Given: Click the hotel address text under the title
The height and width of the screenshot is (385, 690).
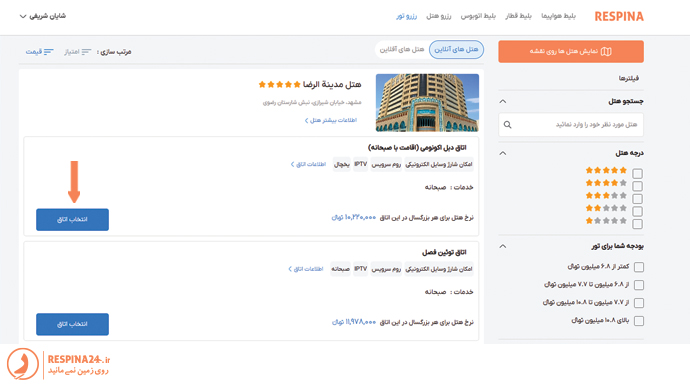Looking at the screenshot, I should point(312,103).
